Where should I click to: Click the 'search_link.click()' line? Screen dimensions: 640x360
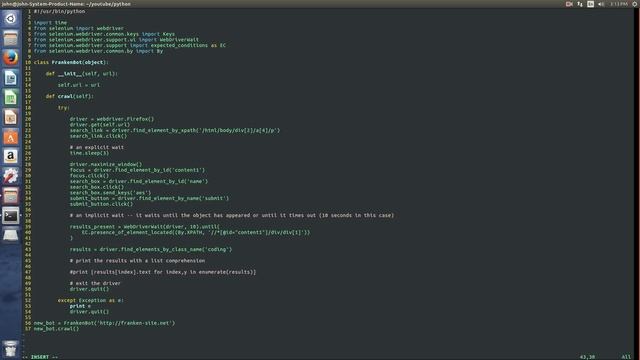point(98,136)
